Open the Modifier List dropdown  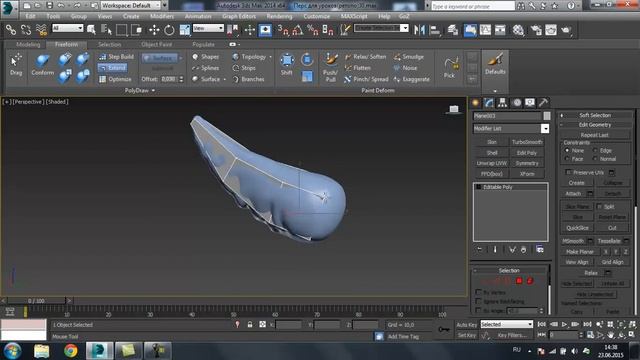[545, 129]
